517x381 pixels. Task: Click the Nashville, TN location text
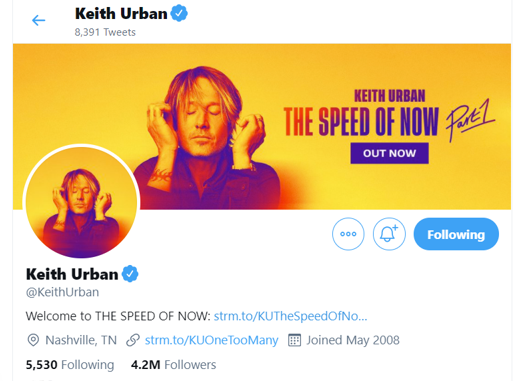(x=81, y=340)
